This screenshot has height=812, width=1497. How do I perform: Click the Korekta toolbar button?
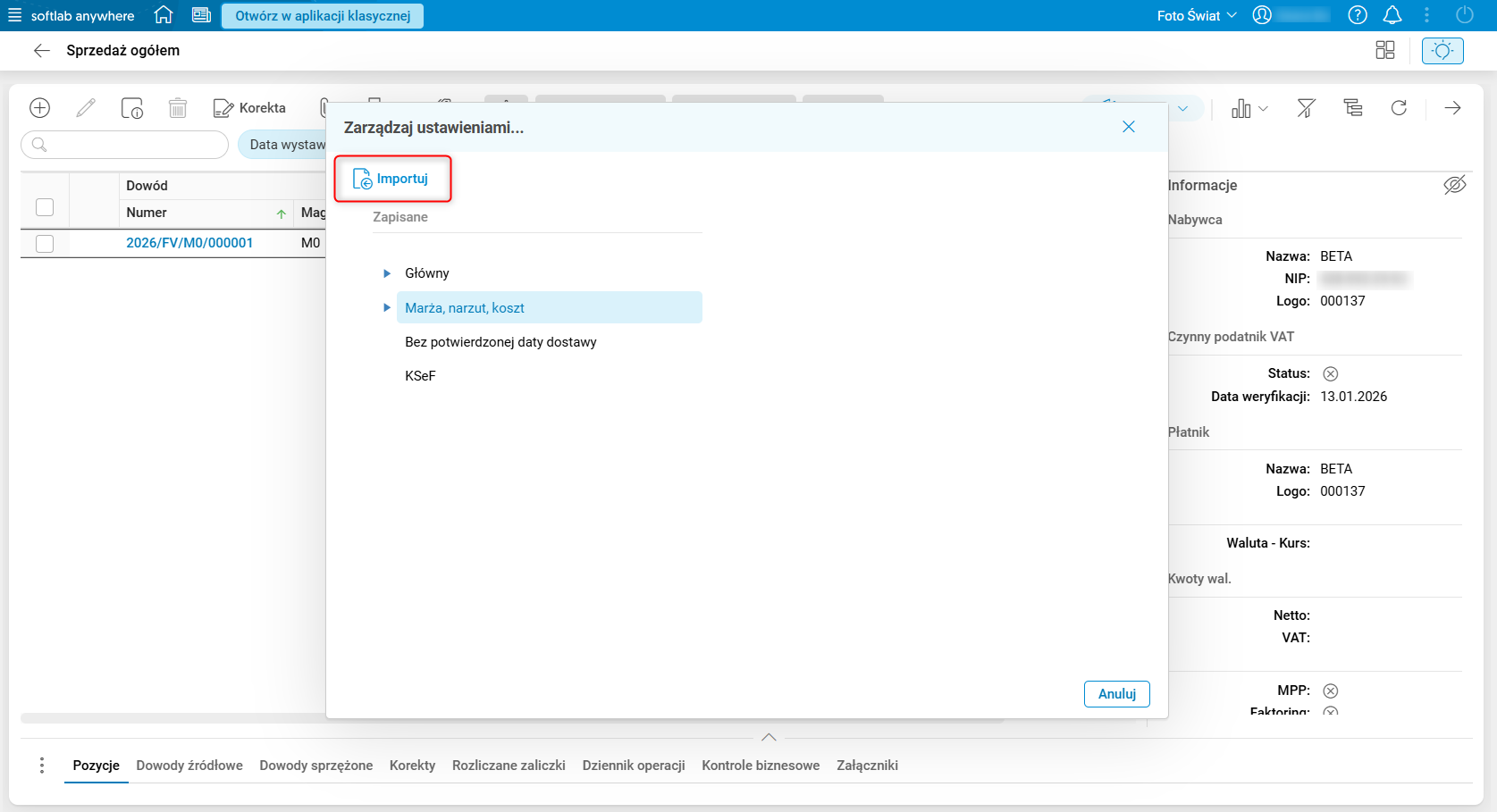pos(249,108)
